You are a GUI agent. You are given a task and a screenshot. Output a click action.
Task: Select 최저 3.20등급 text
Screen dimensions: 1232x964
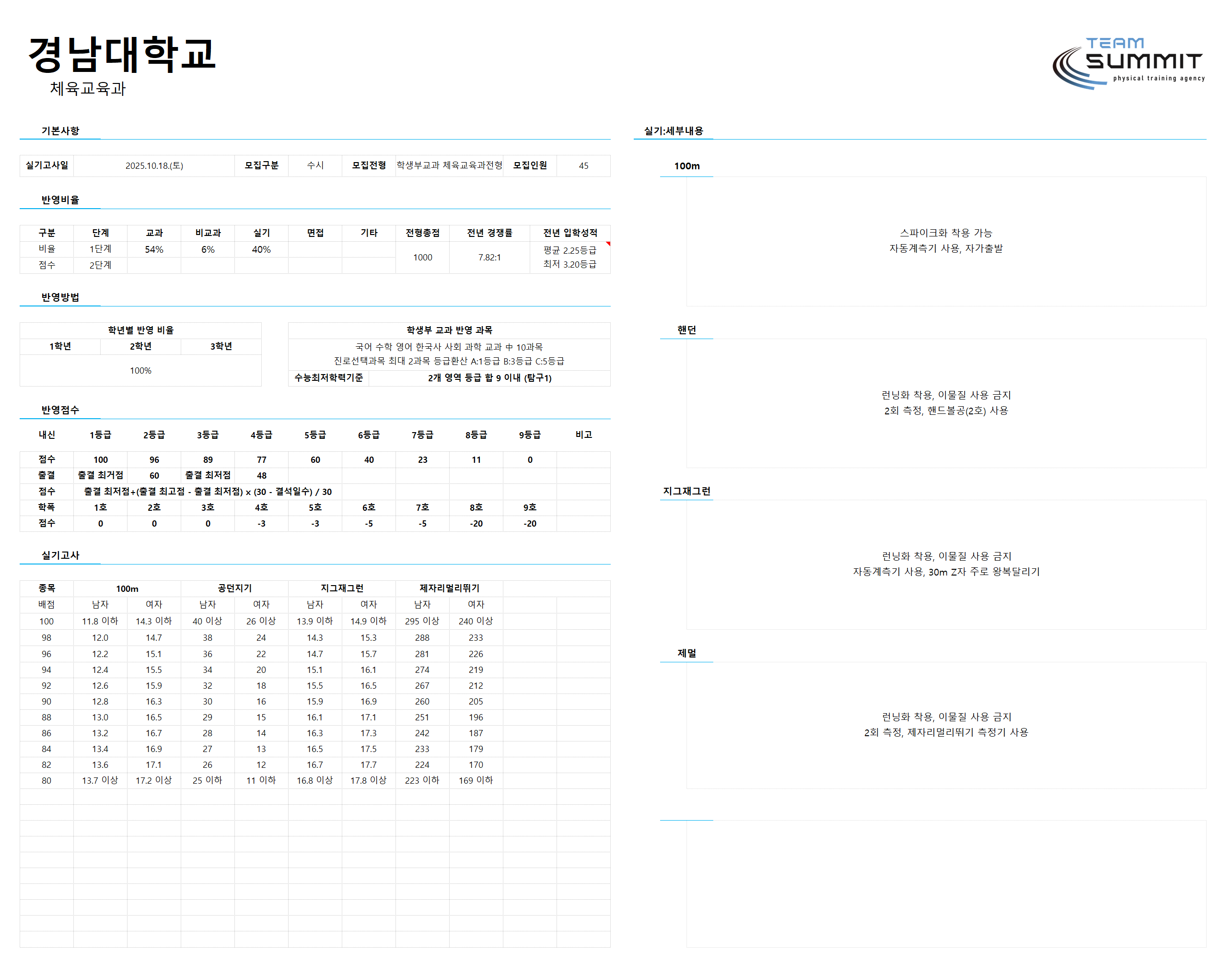point(569,264)
